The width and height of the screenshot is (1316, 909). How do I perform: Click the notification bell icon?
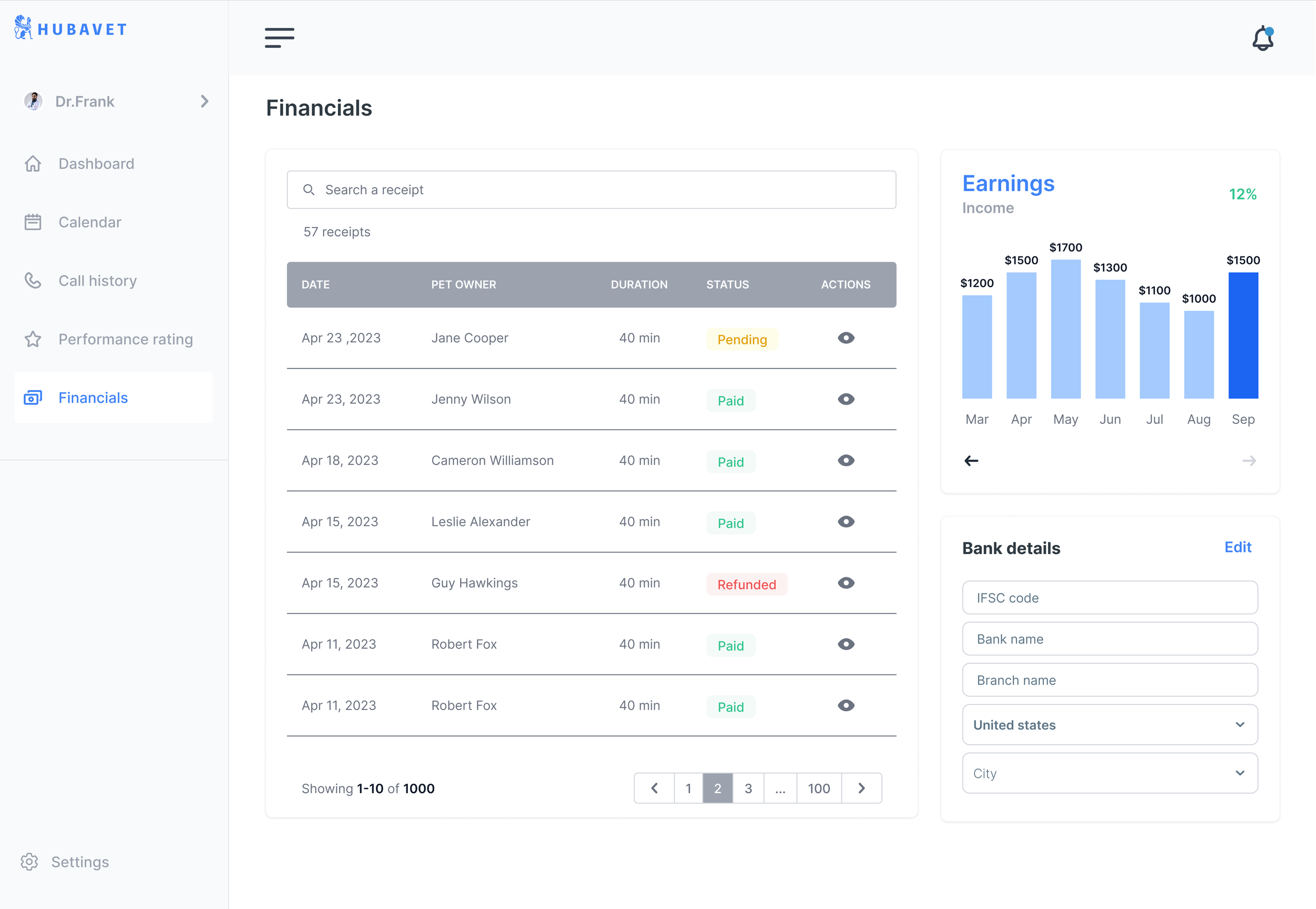pyautogui.click(x=1262, y=38)
